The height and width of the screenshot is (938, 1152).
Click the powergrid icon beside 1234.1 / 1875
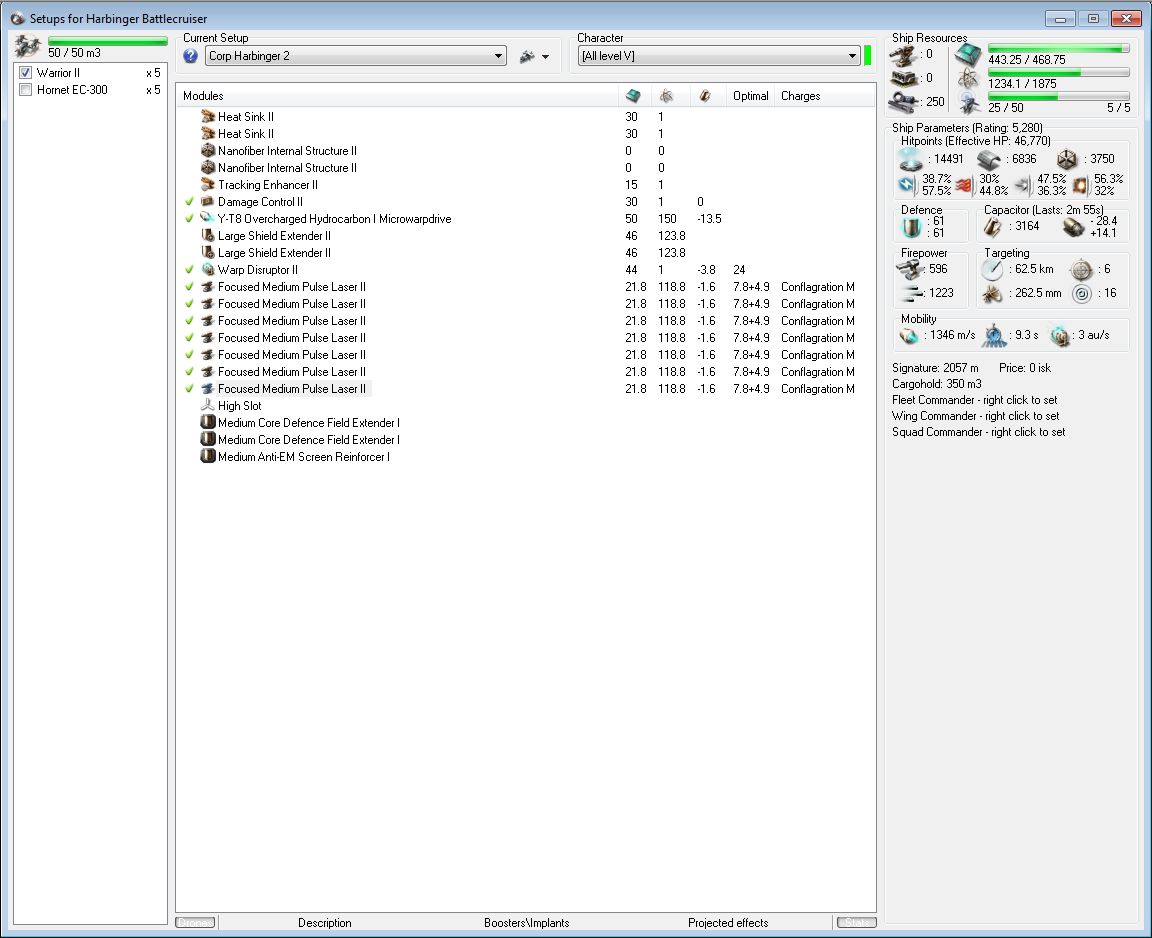968,78
